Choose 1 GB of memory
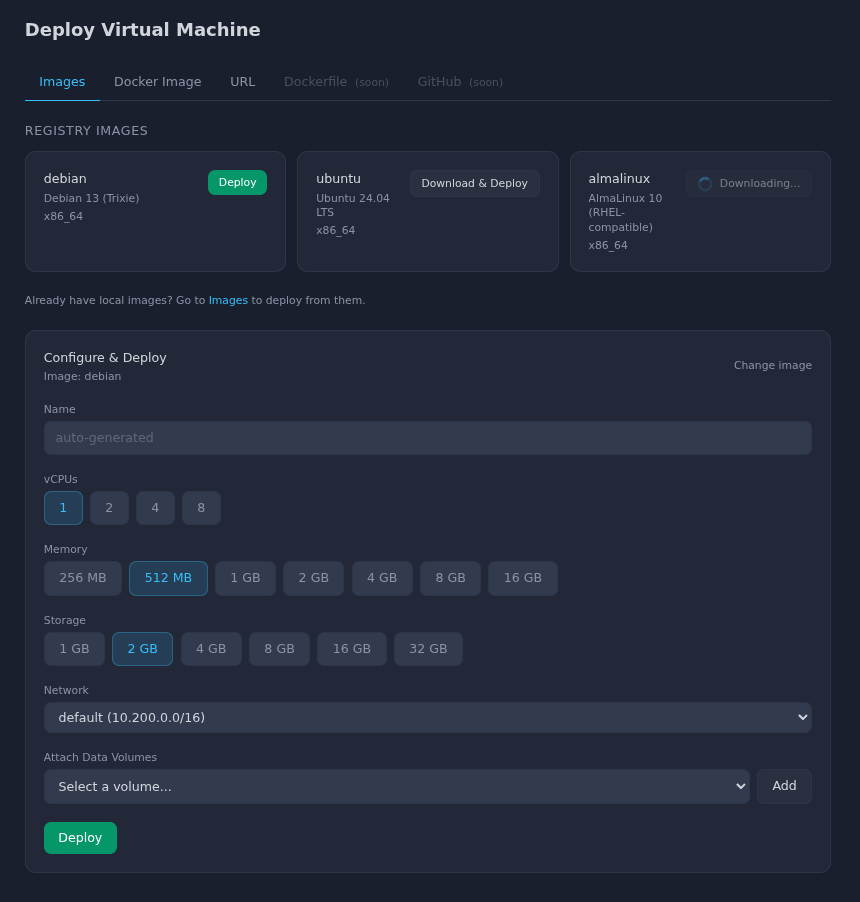Image resolution: width=860 pixels, height=902 pixels. (x=245, y=578)
